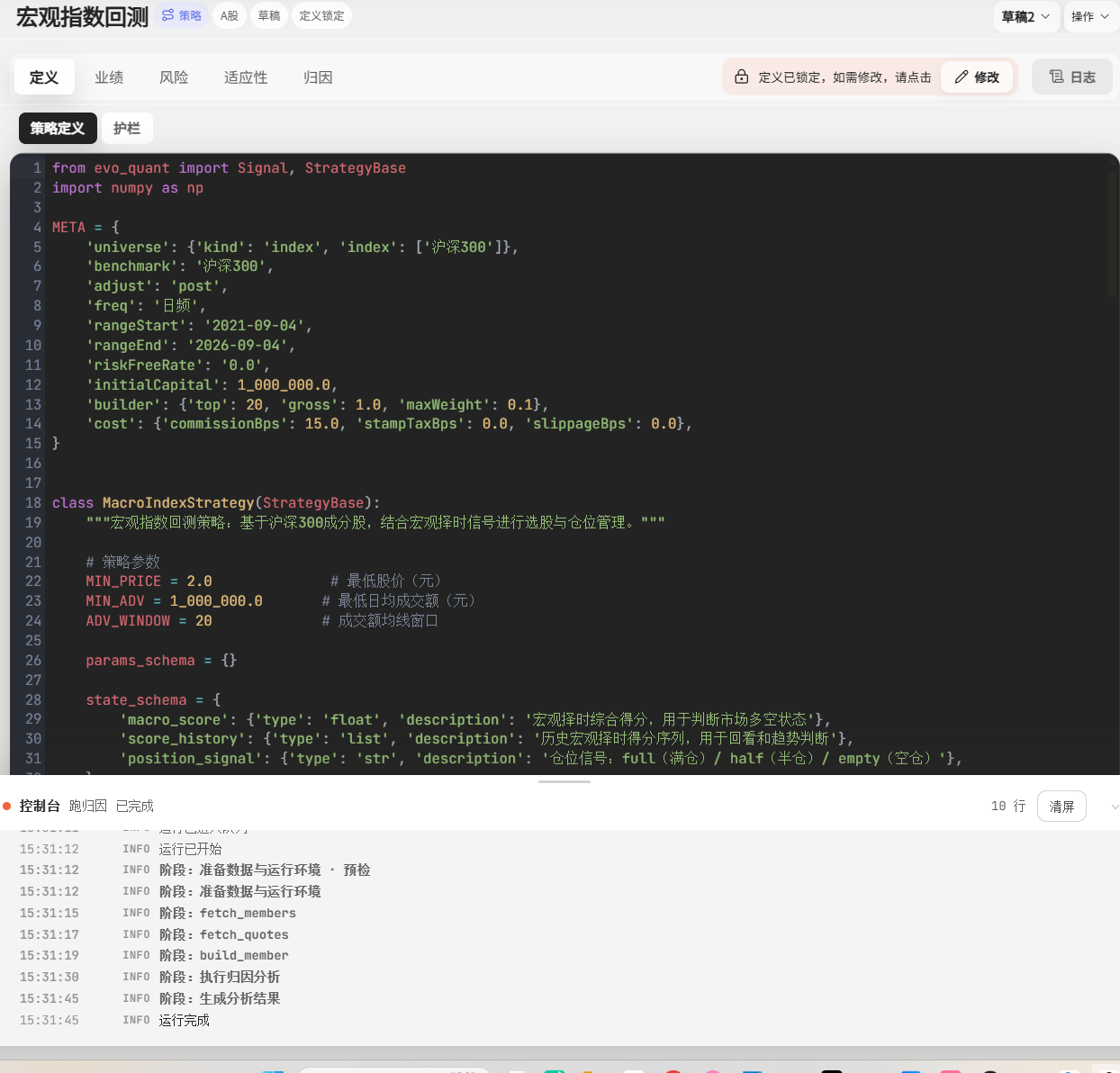Image resolution: width=1120 pixels, height=1073 pixels.
Task: Click the 宏观指数回测 page title
Action: click(82, 17)
